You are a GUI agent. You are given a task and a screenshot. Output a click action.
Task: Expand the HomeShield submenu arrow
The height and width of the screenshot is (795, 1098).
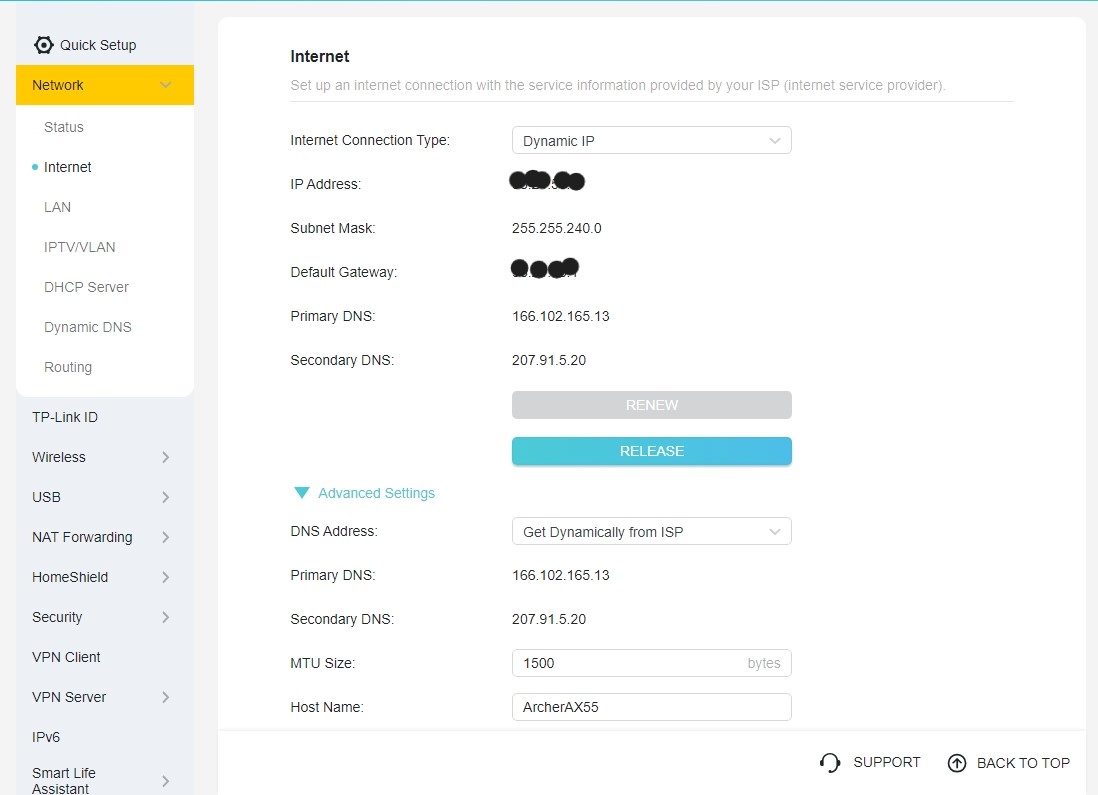tap(165, 577)
